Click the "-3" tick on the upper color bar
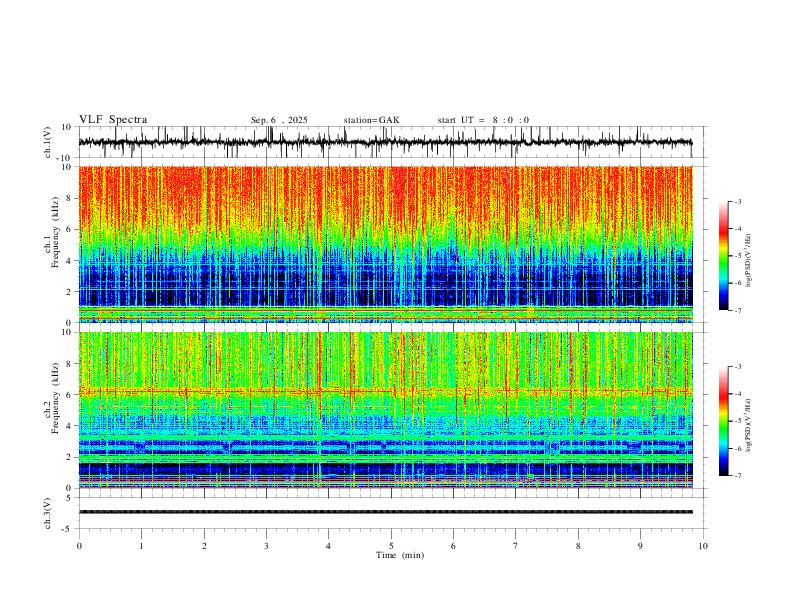Viewport: 792px width, 612px height. coord(738,201)
